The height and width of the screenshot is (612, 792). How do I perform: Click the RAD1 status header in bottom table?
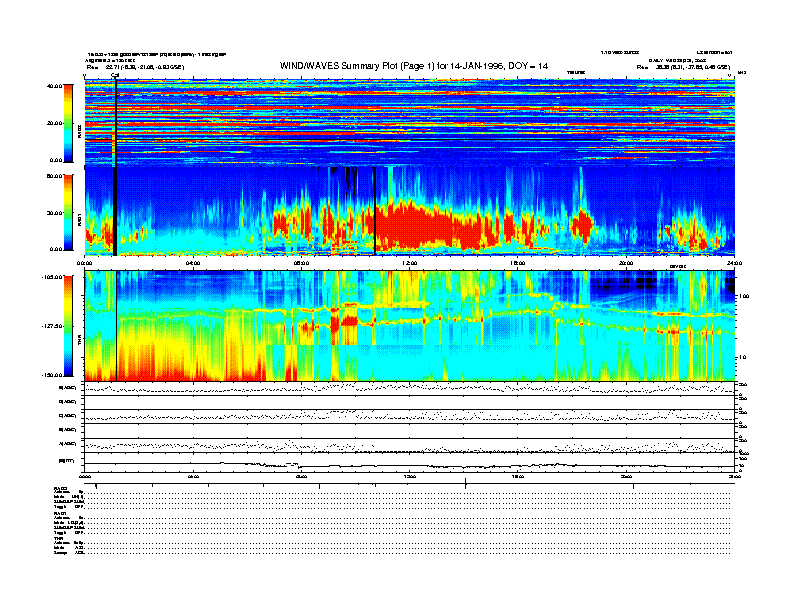(x=61, y=513)
